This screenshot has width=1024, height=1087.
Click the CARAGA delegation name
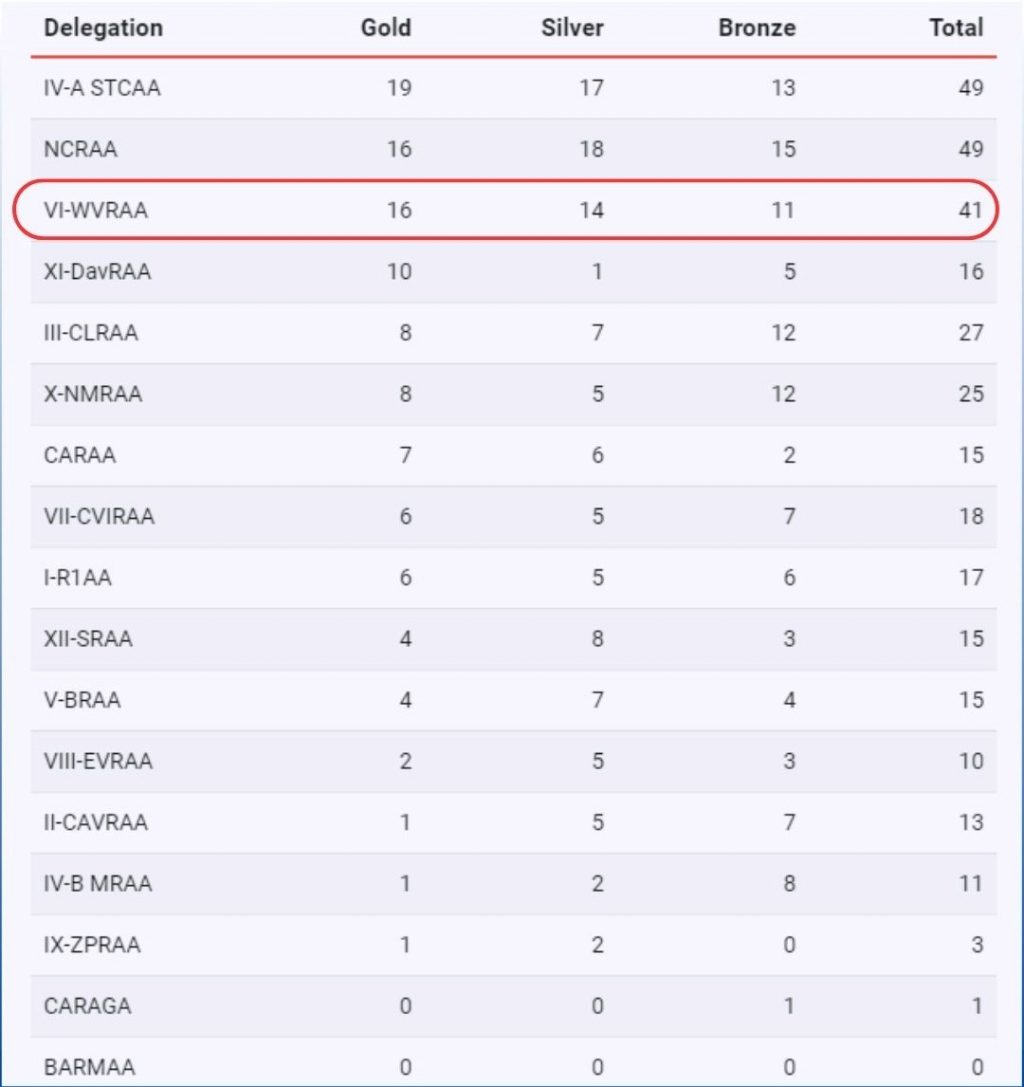click(87, 1006)
